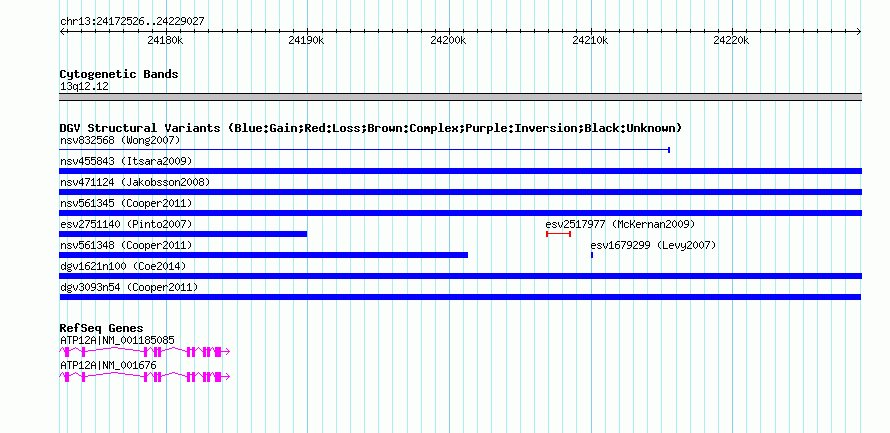Open variant nsv561345 (Cooper2011) label
The width and height of the screenshot is (890, 433).
[126, 203]
